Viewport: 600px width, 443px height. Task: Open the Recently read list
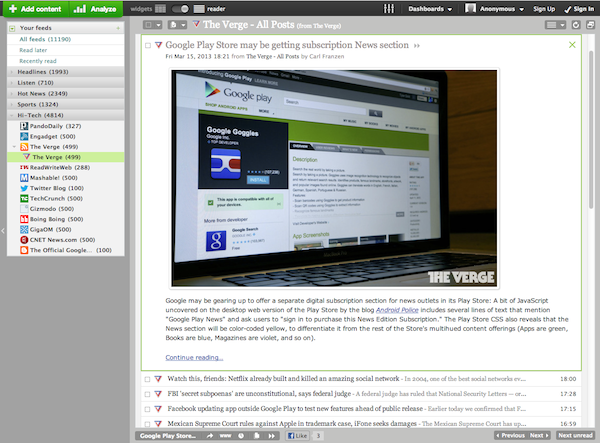point(38,61)
